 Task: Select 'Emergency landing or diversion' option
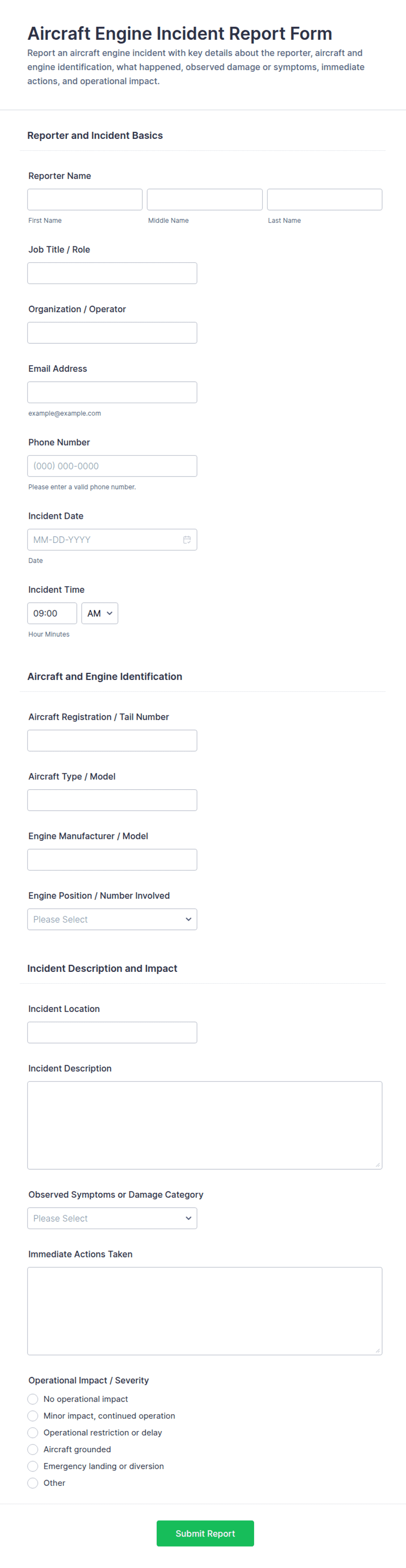point(33,1466)
